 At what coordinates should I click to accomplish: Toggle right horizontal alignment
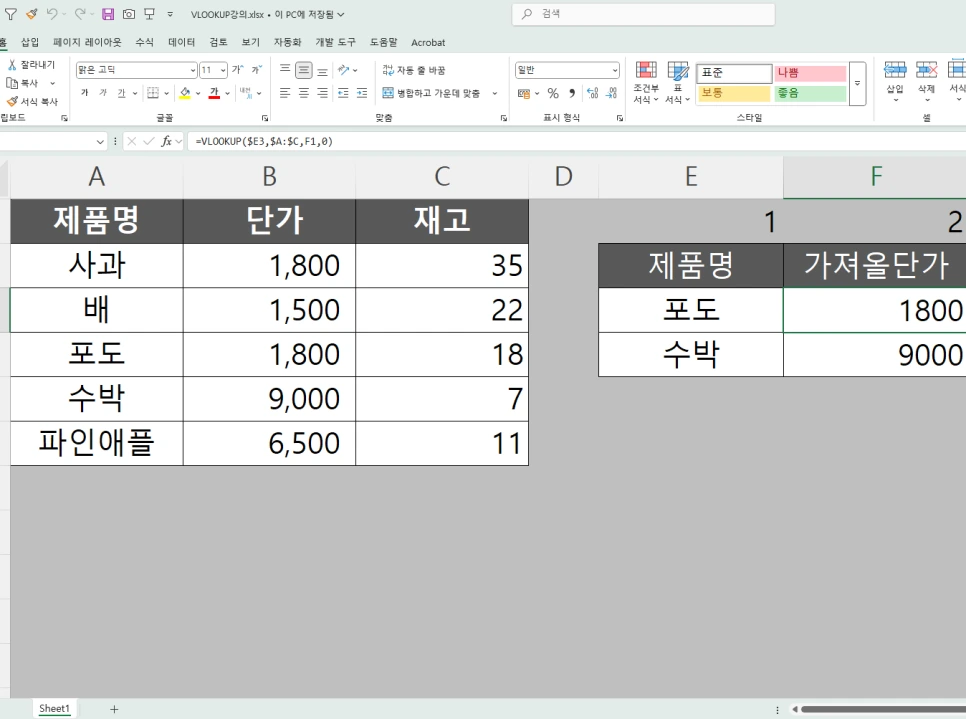click(322, 92)
